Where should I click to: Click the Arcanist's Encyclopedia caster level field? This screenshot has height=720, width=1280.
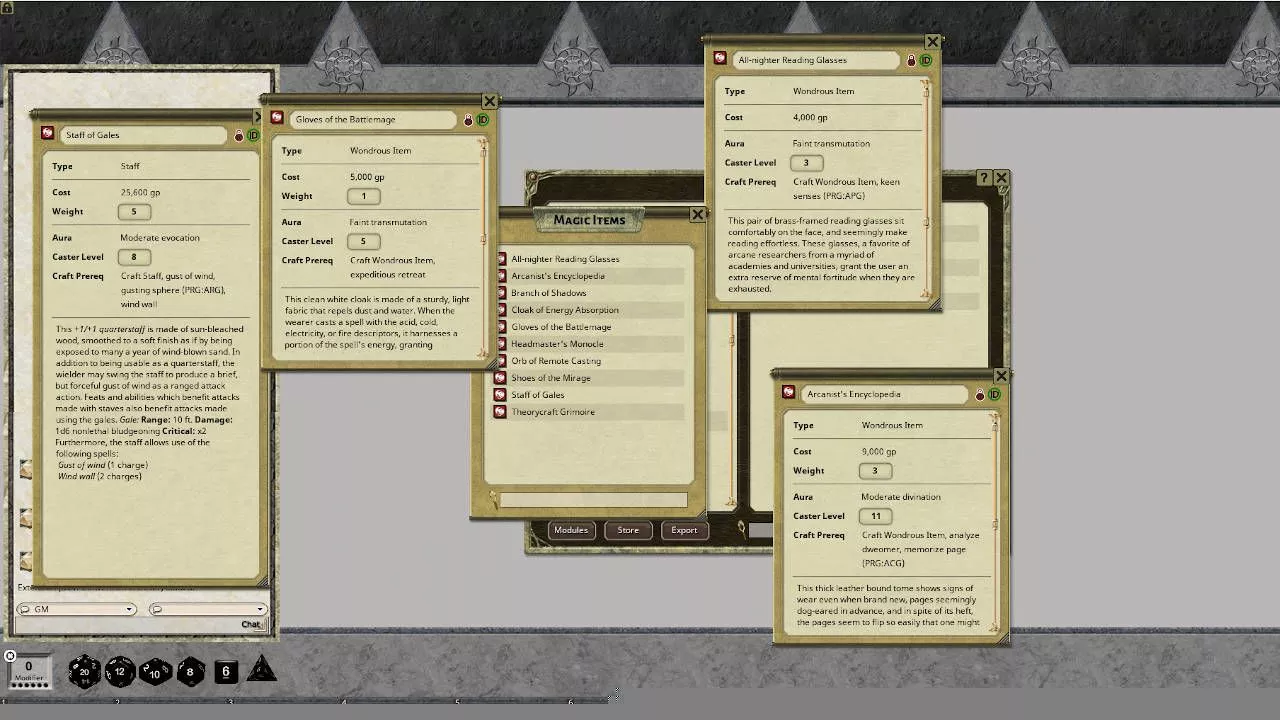[x=875, y=516]
